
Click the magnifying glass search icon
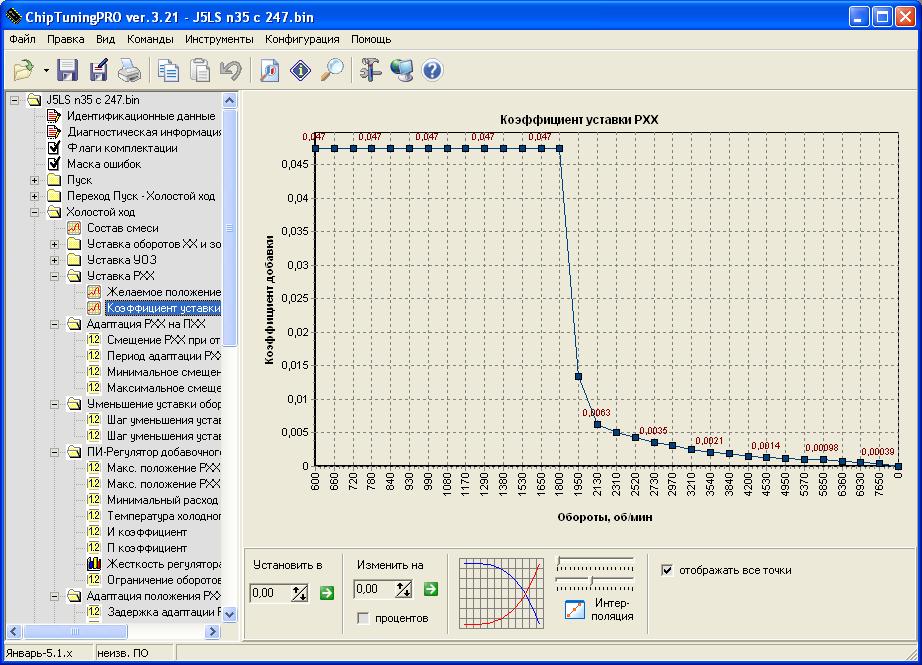332,70
